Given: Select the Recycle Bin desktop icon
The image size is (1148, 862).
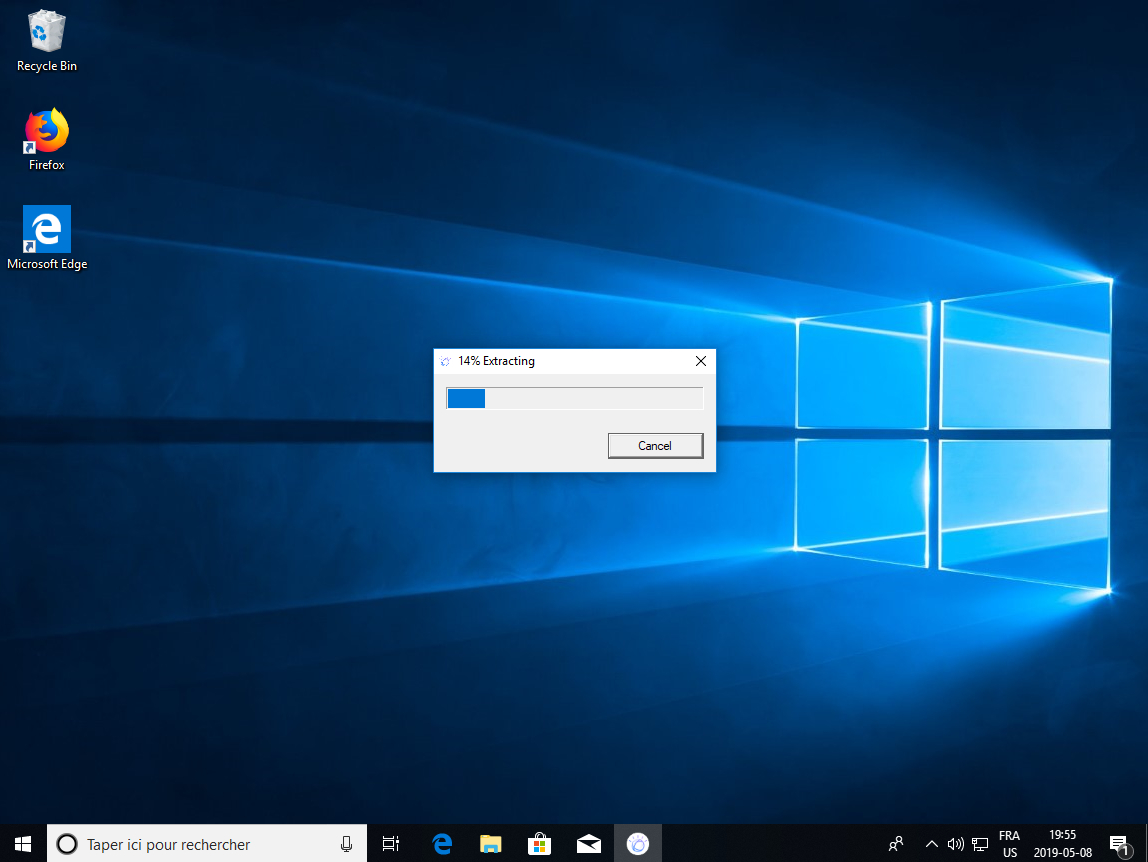Looking at the screenshot, I should point(47,41).
